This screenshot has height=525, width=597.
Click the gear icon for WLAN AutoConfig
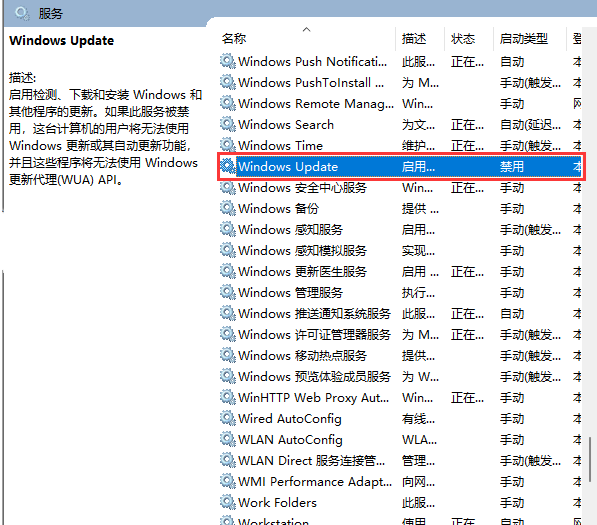pyautogui.click(x=228, y=439)
